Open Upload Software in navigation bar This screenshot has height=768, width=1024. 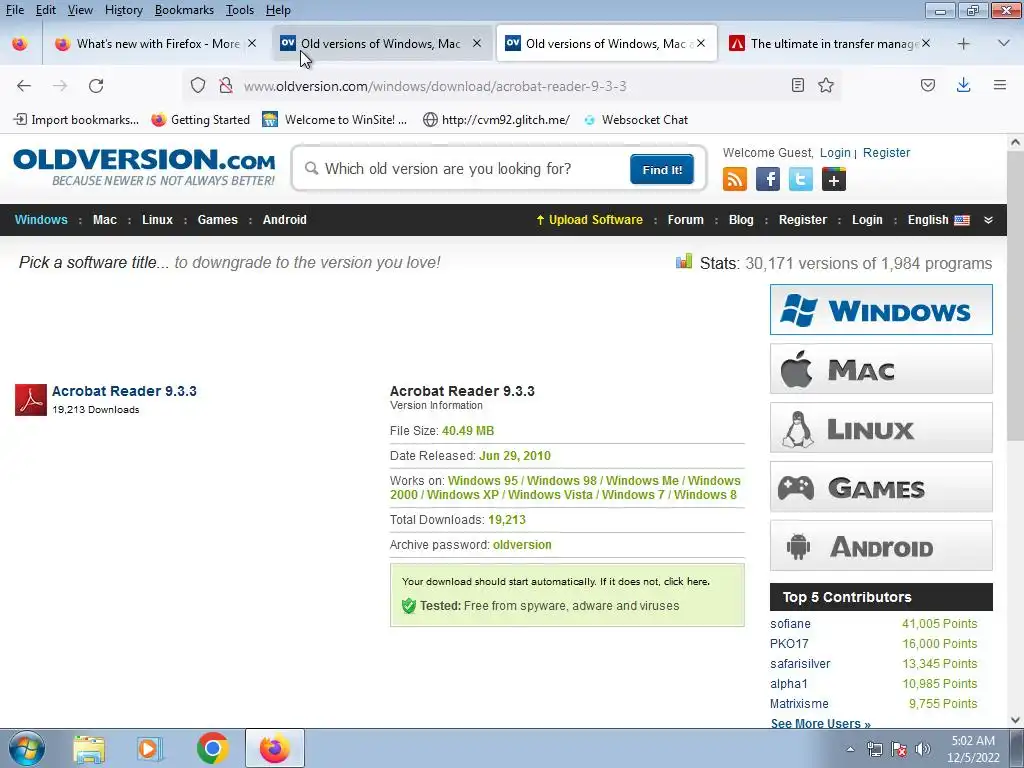(589, 220)
